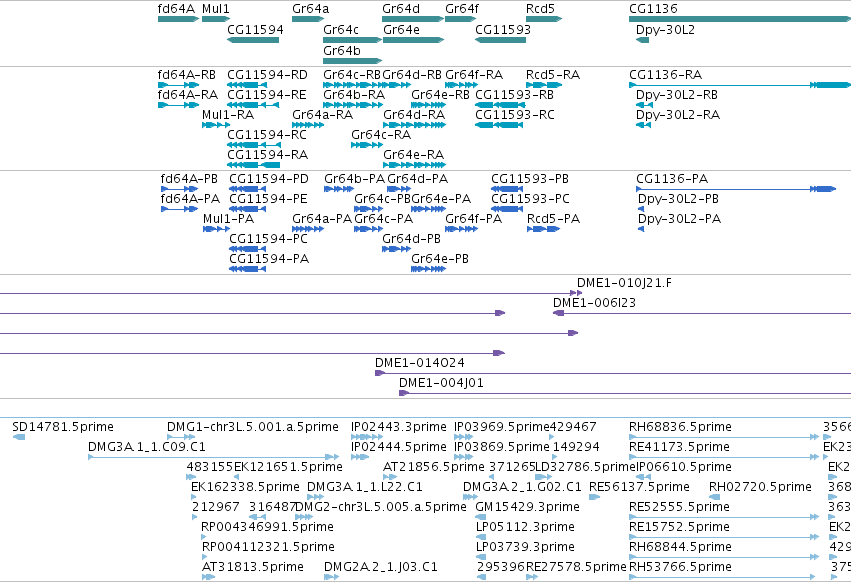Screen dimensions: 851x582
Task: Click transcript Gr64e-RA
Action: 414,165
